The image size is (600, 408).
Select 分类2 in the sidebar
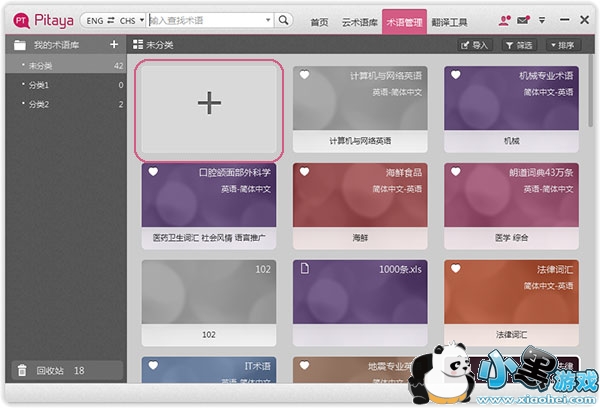tap(39, 104)
